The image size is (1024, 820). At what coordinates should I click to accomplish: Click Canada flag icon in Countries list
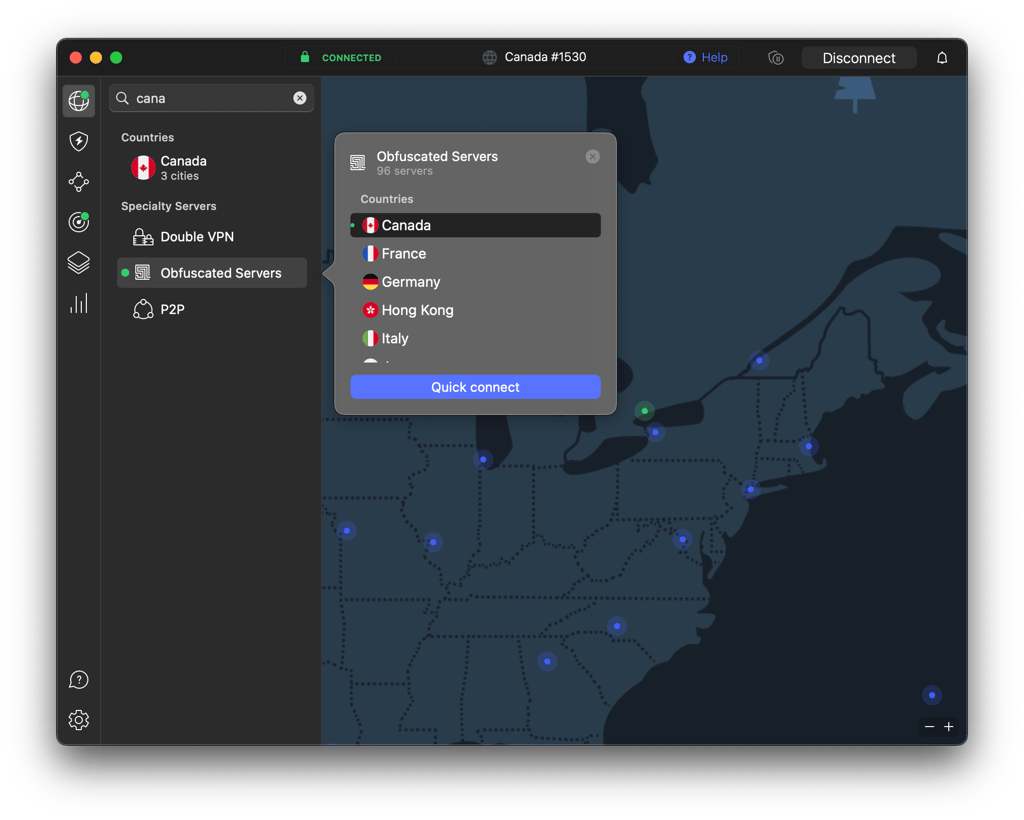143,168
